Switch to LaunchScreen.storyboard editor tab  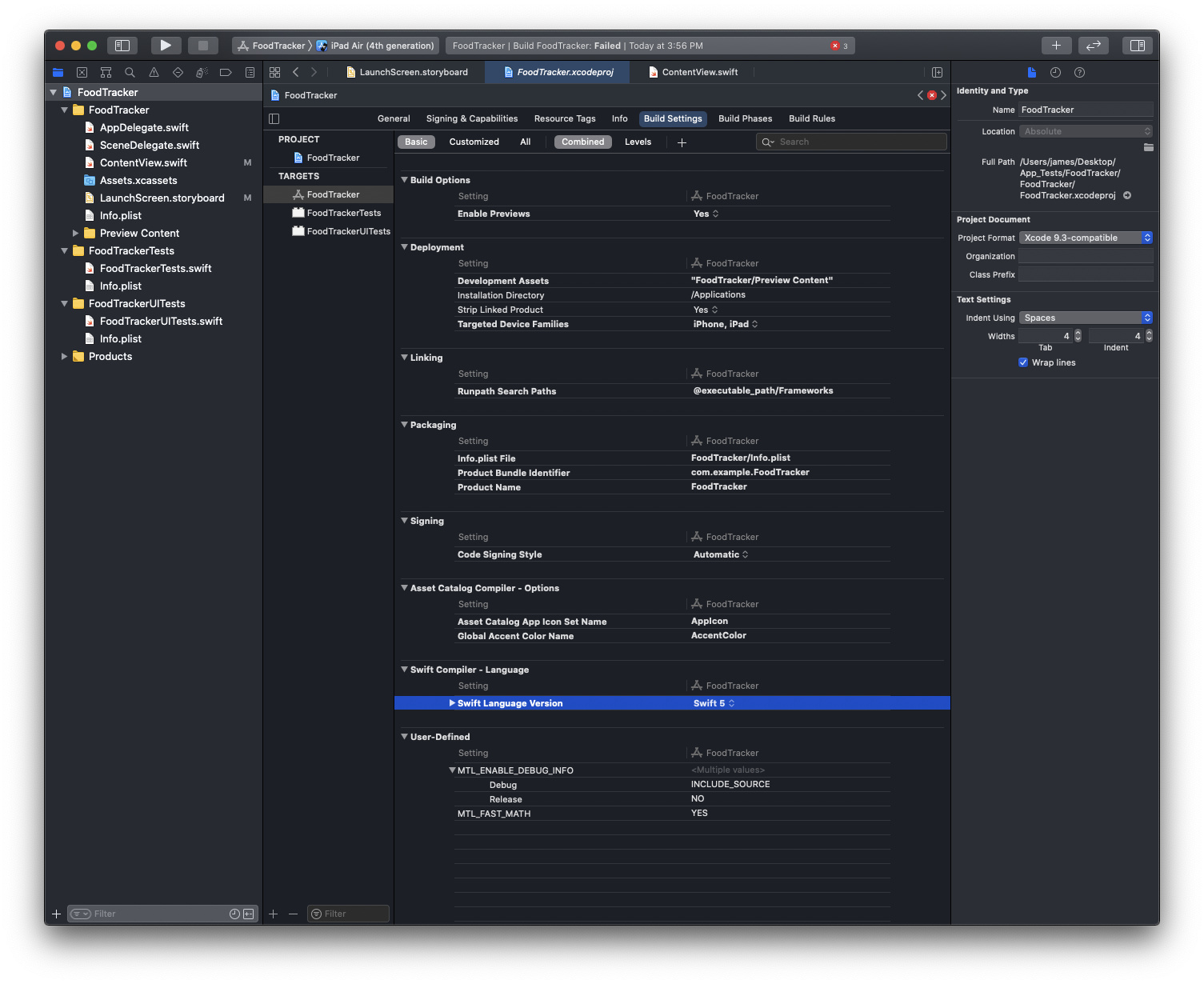click(x=407, y=72)
